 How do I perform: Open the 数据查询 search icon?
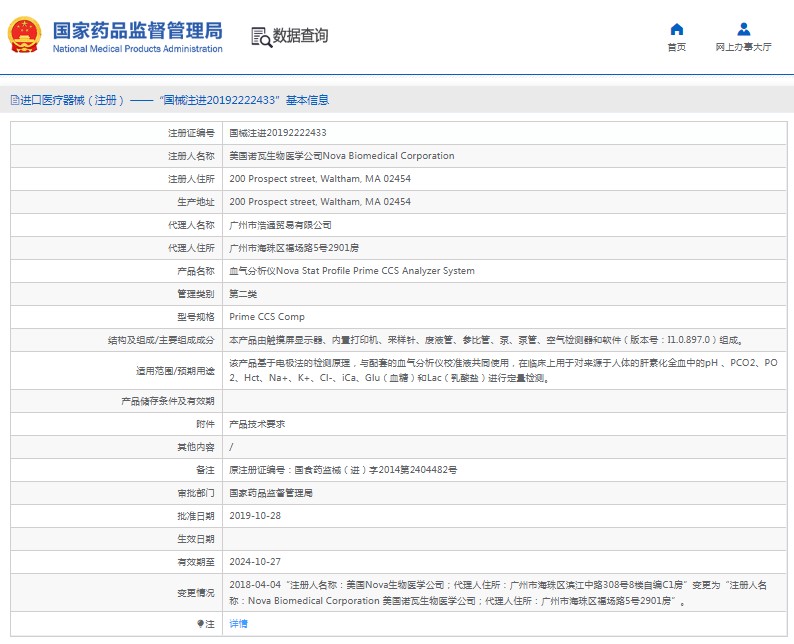(x=262, y=37)
